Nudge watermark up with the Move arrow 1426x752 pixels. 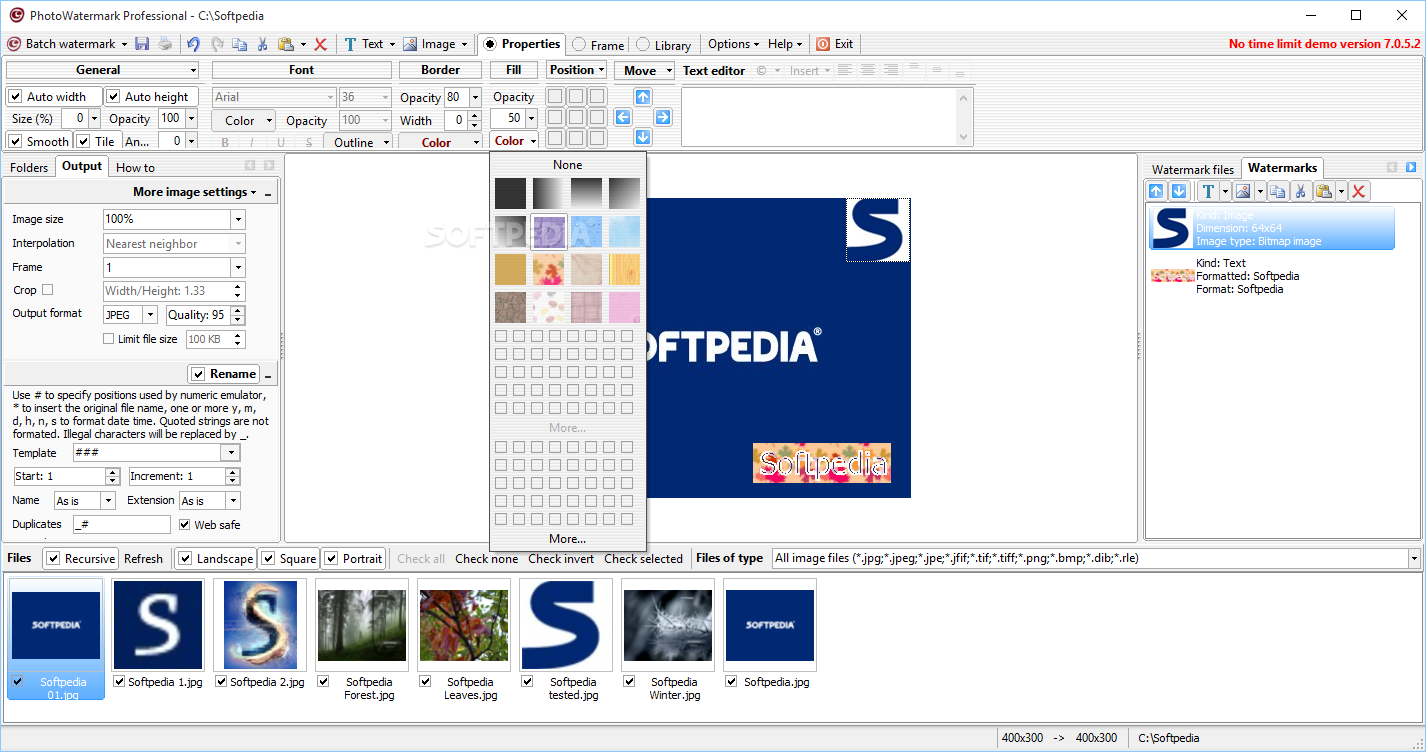pos(643,97)
